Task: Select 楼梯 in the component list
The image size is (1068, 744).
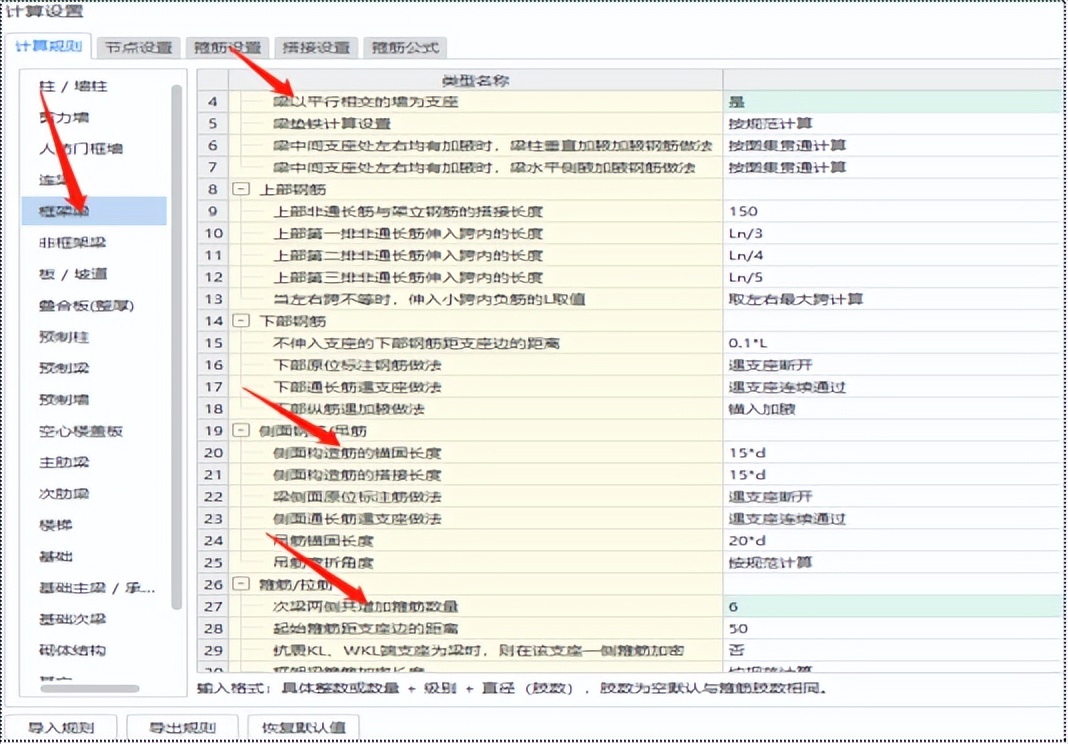Action: coord(56,525)
